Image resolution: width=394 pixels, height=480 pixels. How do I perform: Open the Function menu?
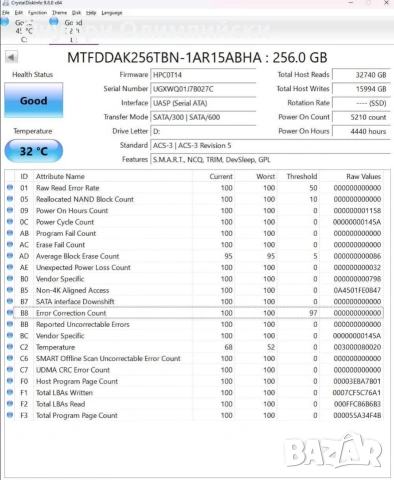[x=37, y=13]
